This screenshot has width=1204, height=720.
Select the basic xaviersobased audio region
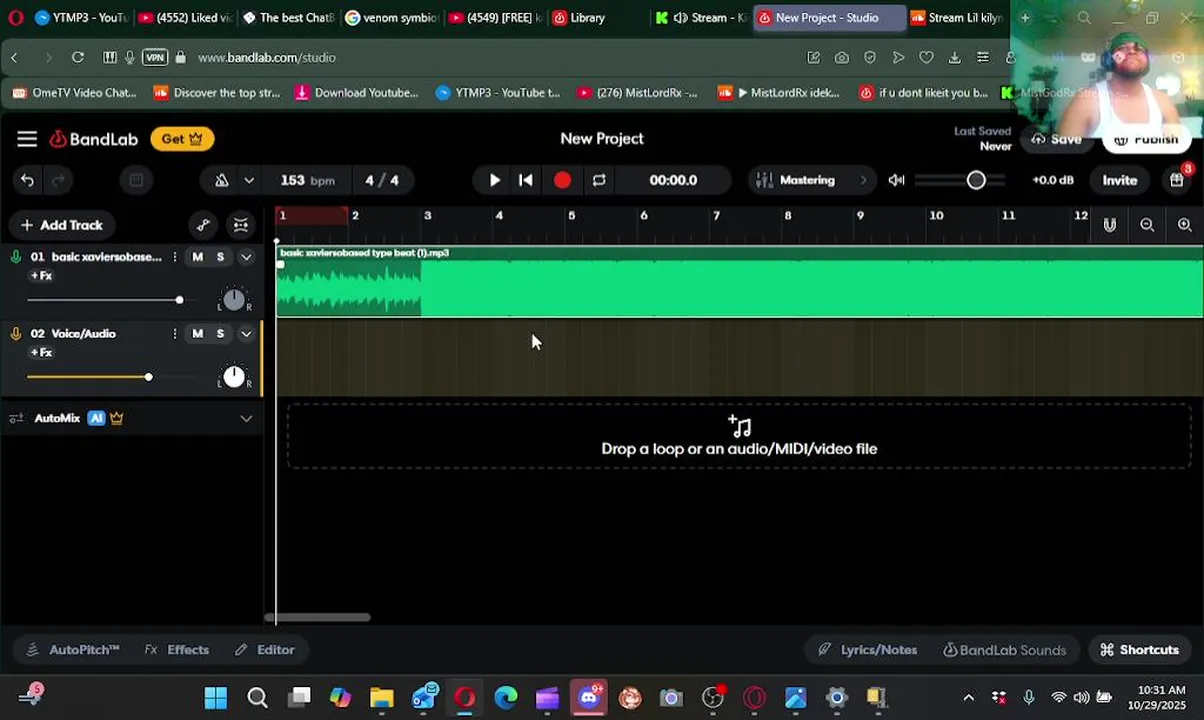(x=740, y=282)
